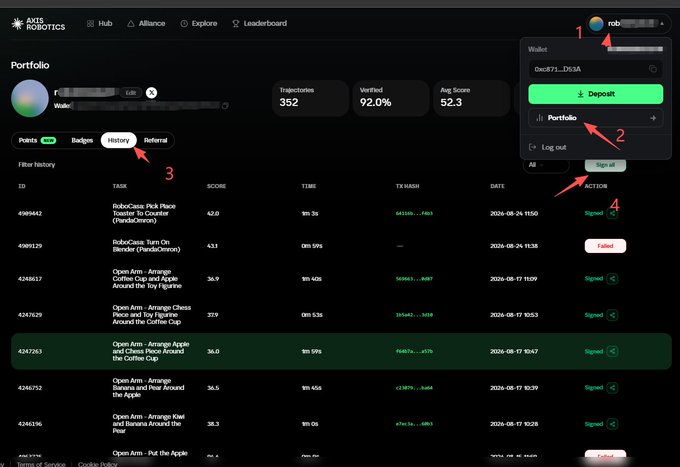680x467 pixels.
Task: Click task 'Arrange Banana and Pear Around the Apple'
Action: (148, 388)
